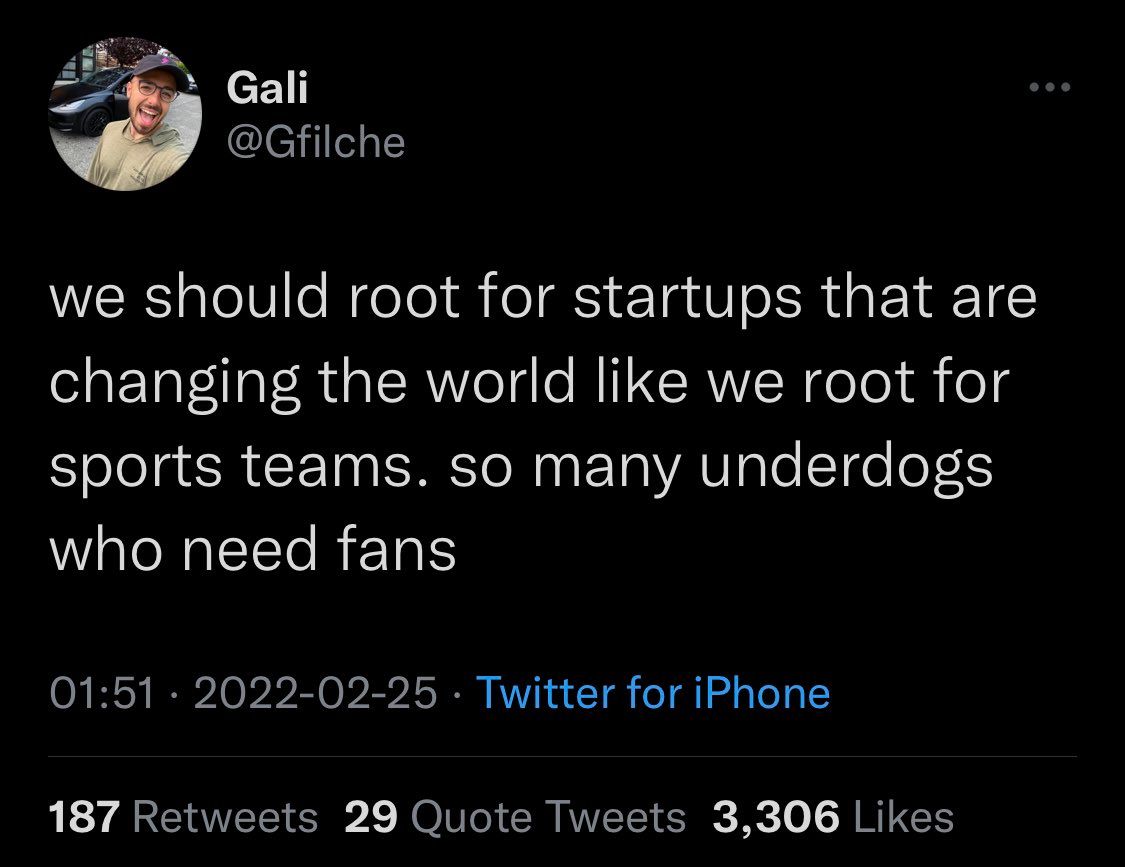This screenshot has height=867, width=1125.
Task: See the 3,306 Likes list
Action: [832, 817]
